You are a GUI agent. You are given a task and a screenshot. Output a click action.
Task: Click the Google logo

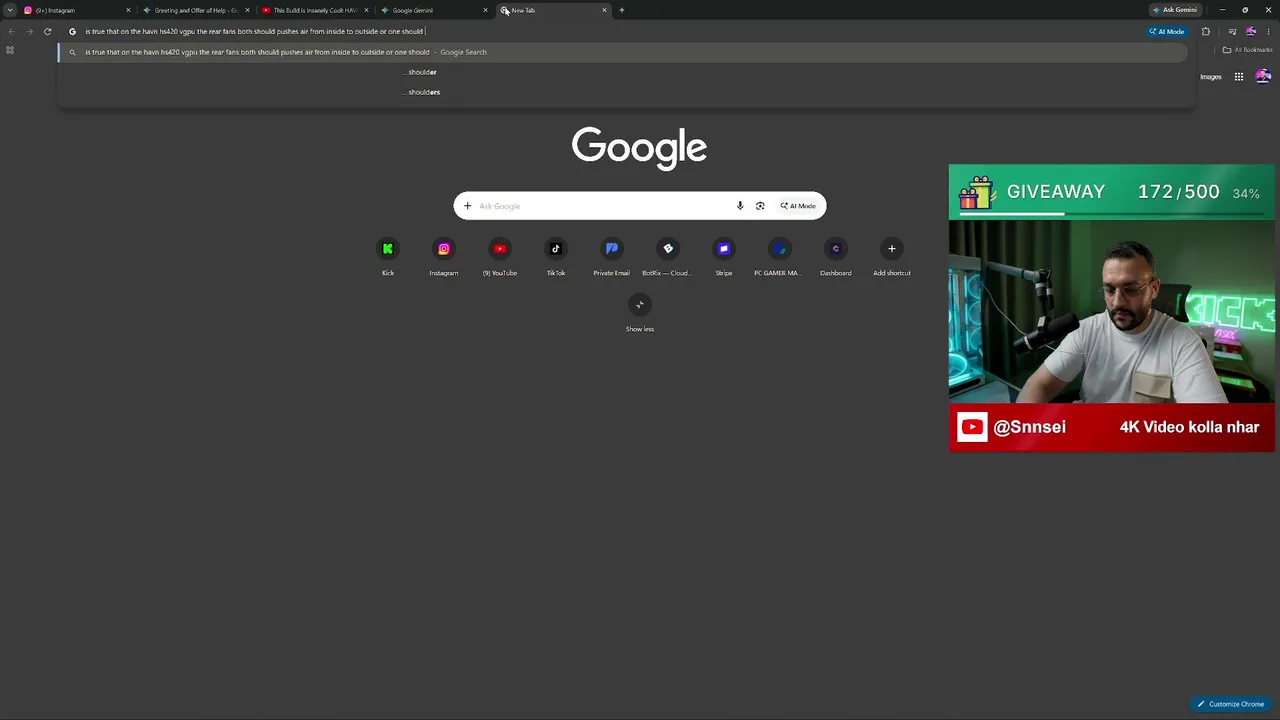click(x=640, y=148)
